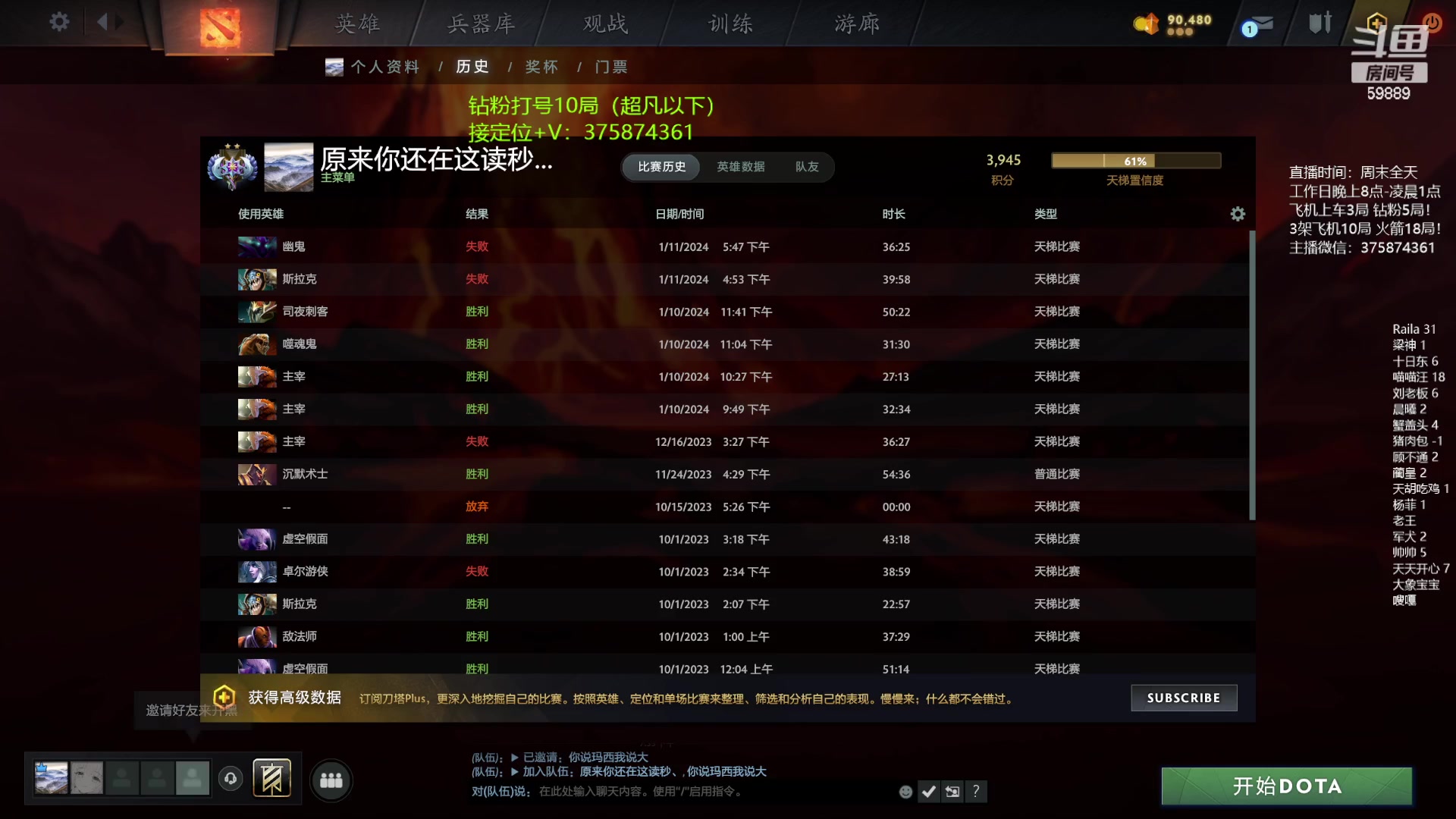1456x819 pixels.
Task: Switch to 奖杯 tab
Action: [x=541, y=67]
